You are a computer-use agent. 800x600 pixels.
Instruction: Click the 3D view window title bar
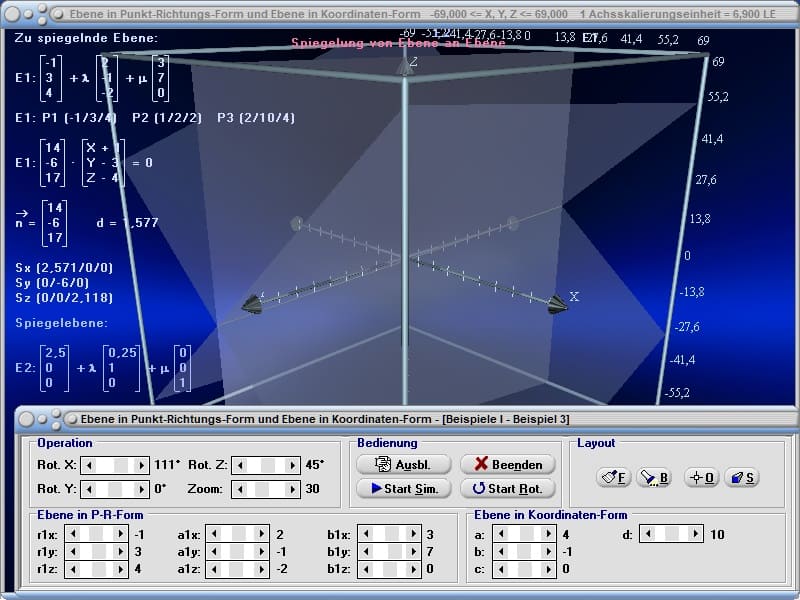pos(400,14)
